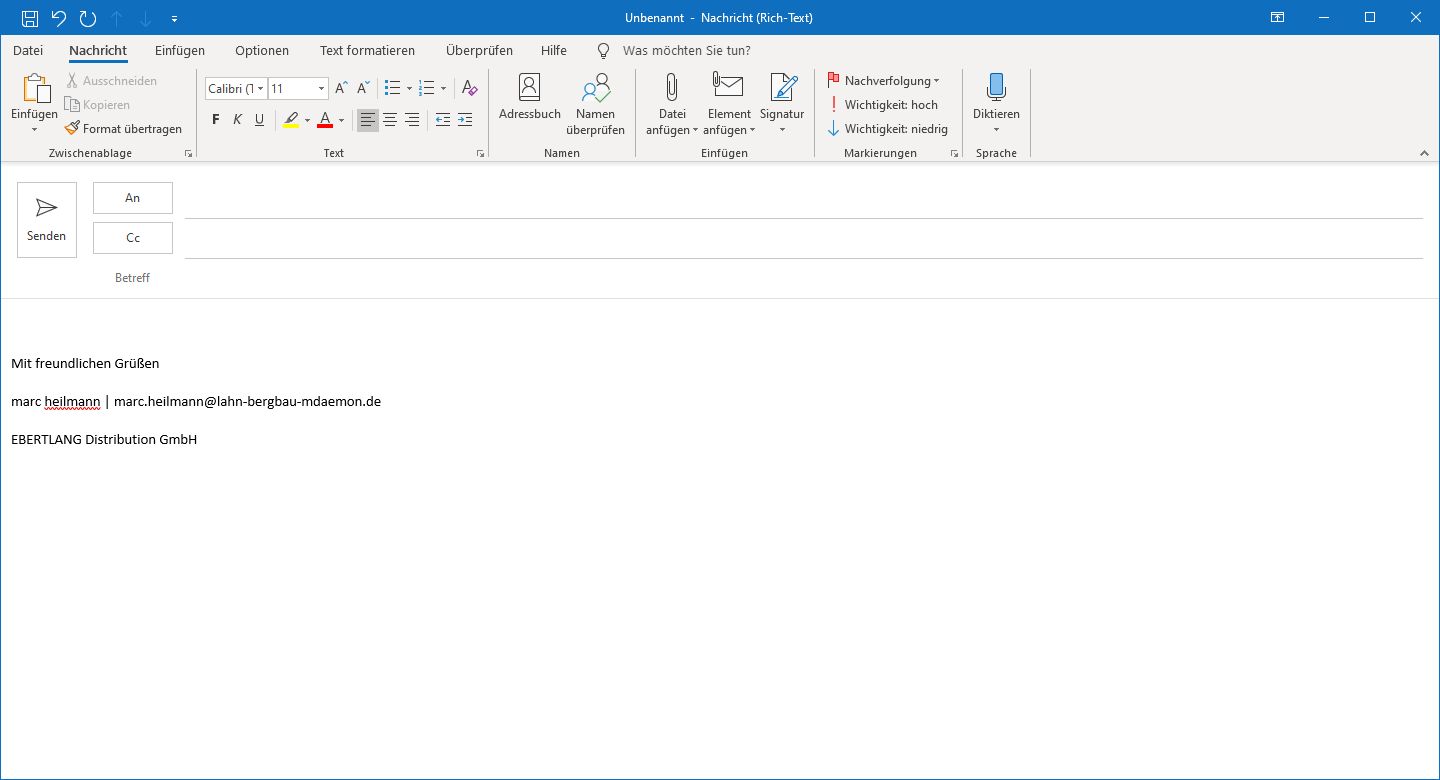Click the Undo arrow in title bar
The height and width of the screenshot is (780, 1440).
coord(59,18)
